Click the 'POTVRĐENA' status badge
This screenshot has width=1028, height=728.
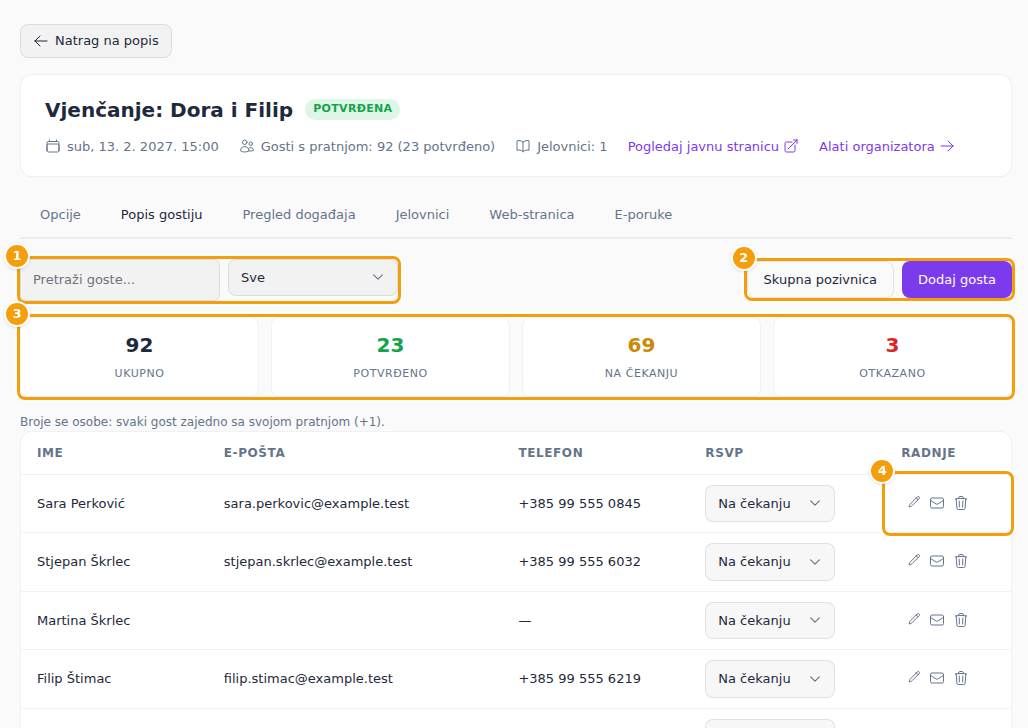point(352,108)
